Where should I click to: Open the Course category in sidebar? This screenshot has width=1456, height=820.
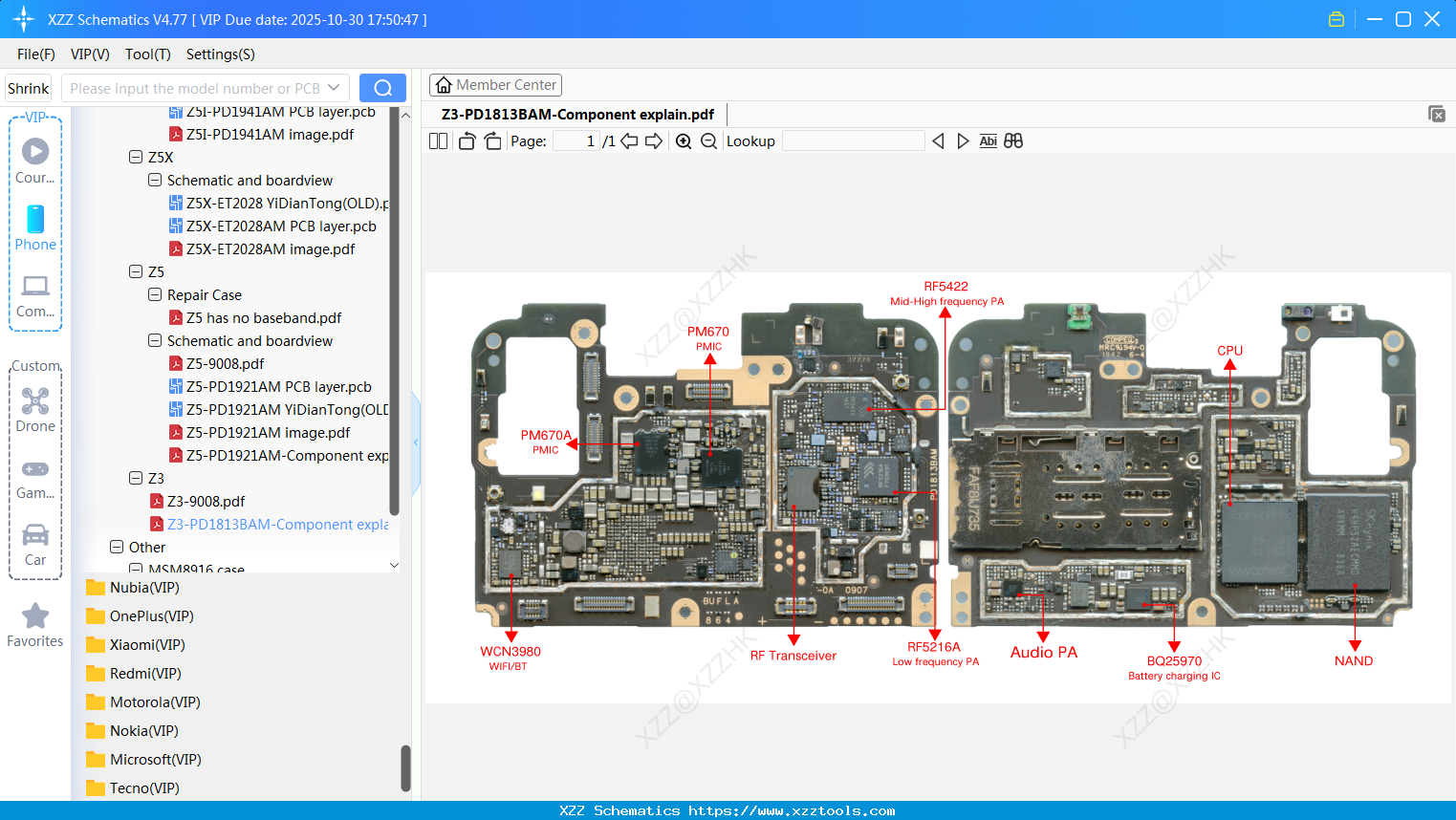click(x=35, y=161)
